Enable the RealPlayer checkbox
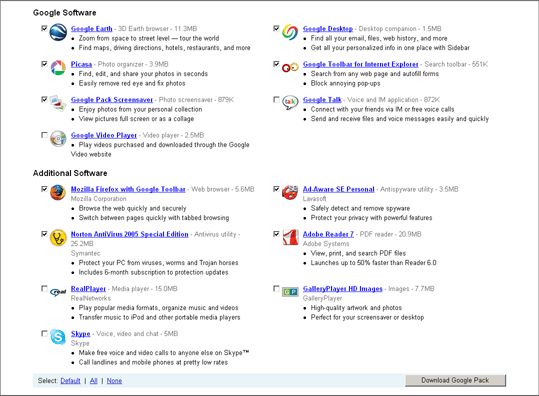Image resolution: width=539 pixels, height=396 pixels. click(x=44, y=288)
